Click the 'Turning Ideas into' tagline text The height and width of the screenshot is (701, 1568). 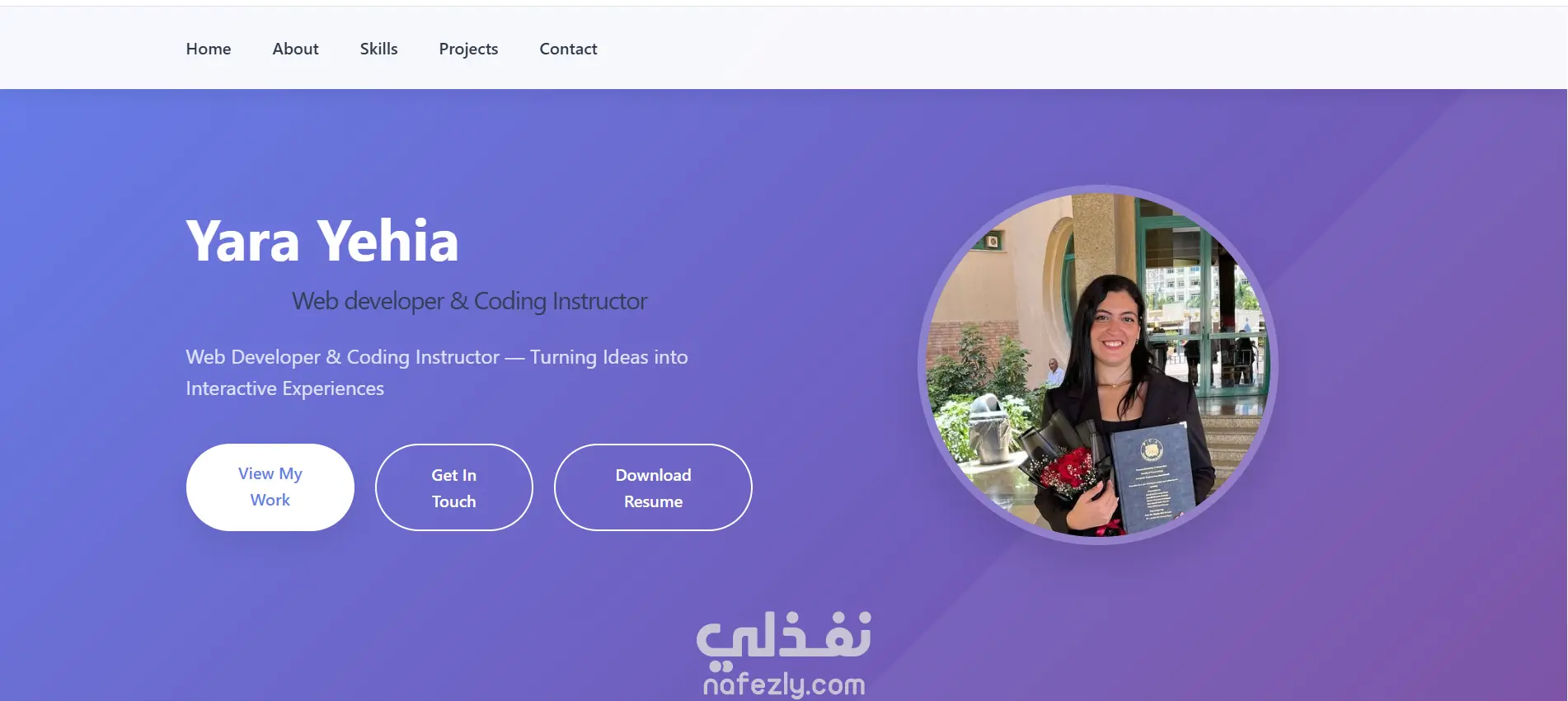pos(608,357)
